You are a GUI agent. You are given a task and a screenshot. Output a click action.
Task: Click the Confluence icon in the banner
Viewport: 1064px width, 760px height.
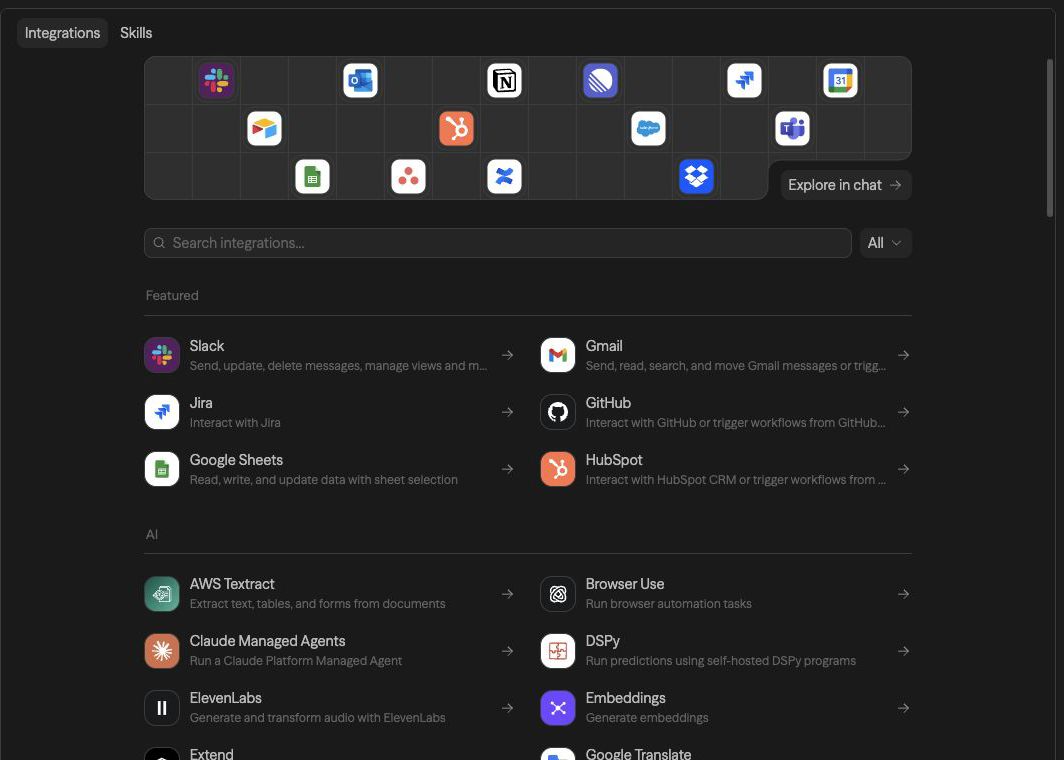tap(504, 176)
